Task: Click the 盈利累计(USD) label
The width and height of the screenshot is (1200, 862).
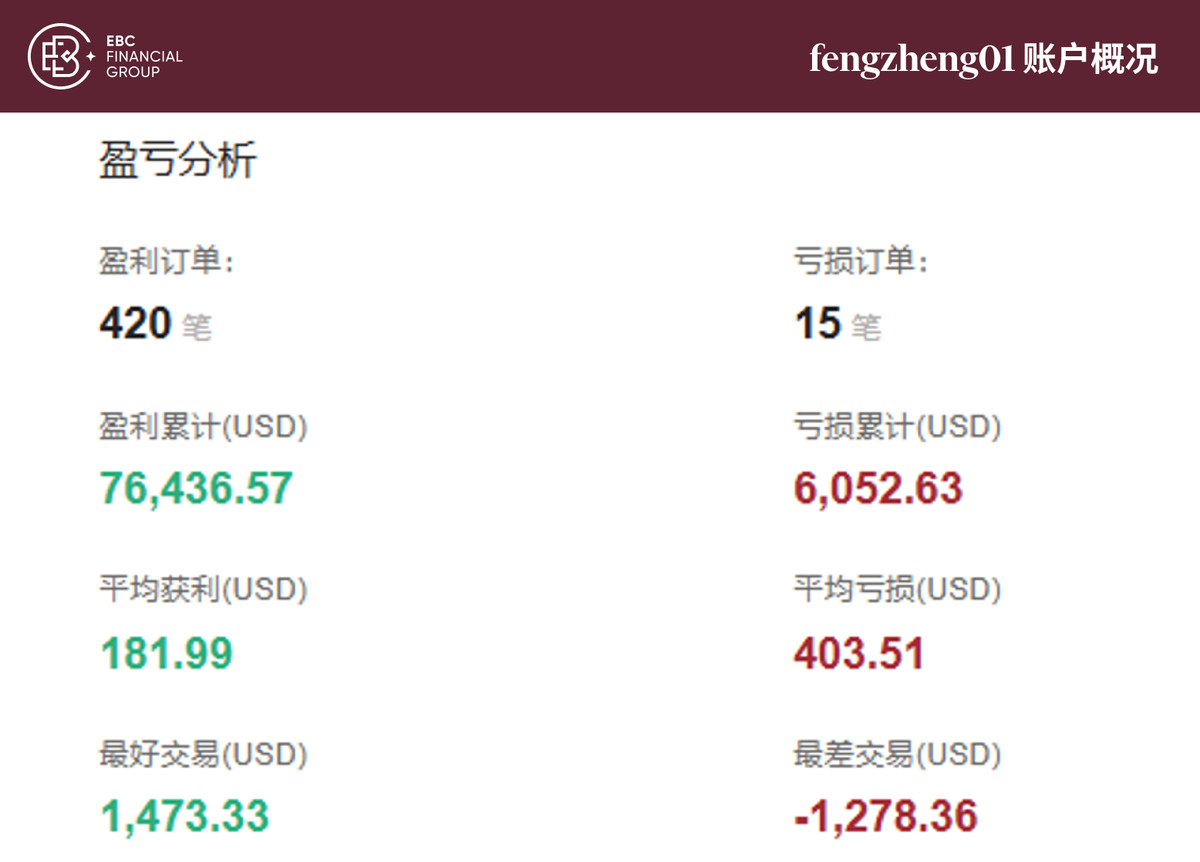Action: pos(203,427)
